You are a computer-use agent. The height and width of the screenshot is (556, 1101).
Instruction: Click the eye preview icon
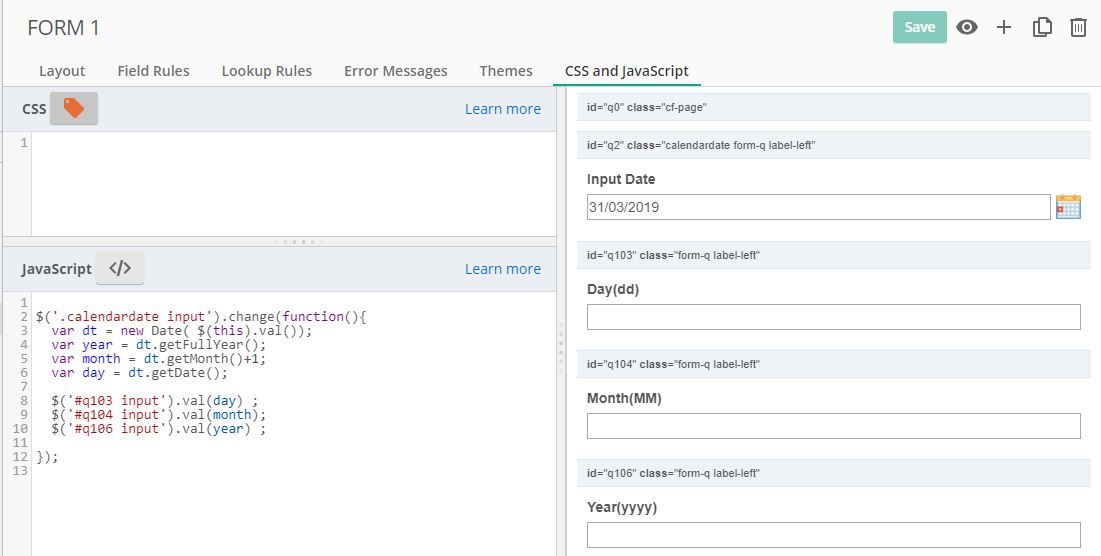[x=966, y=28]
